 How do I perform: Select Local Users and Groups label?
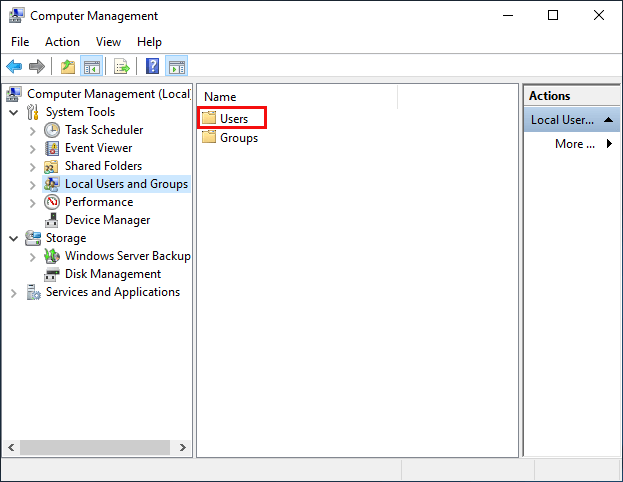126,184
